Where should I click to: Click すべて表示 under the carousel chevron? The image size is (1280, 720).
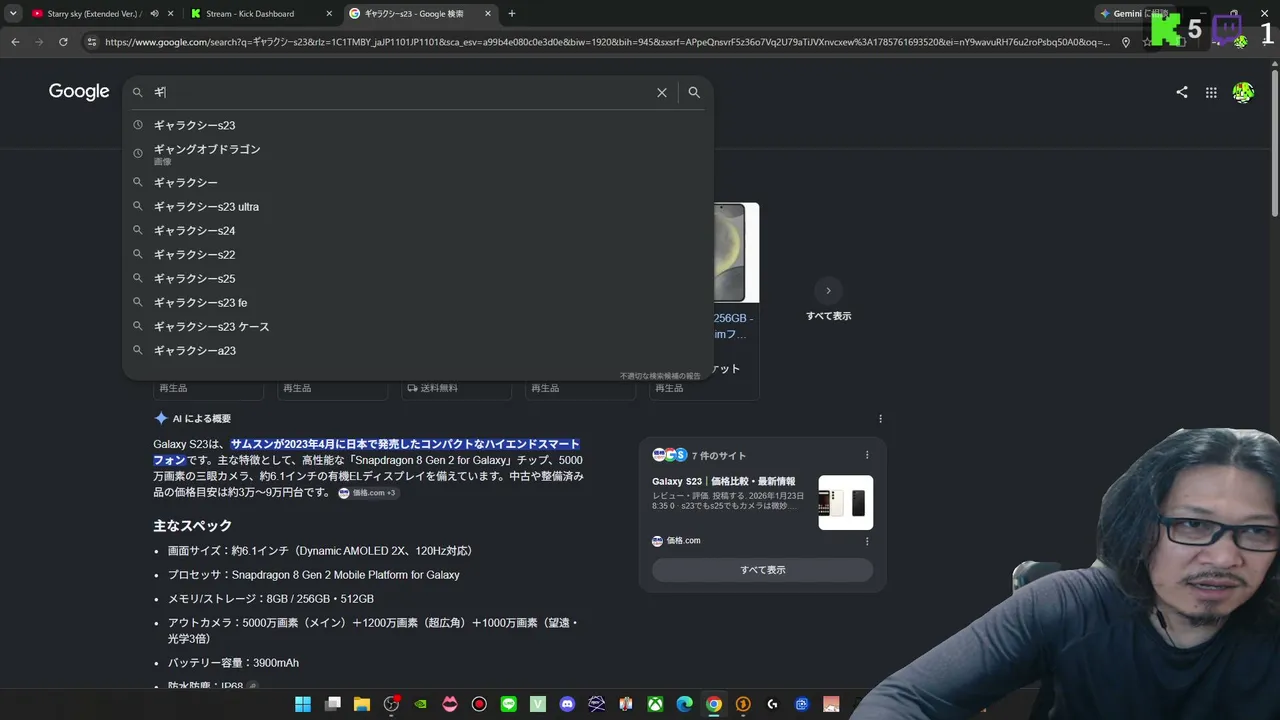click(x=828, y=316)
